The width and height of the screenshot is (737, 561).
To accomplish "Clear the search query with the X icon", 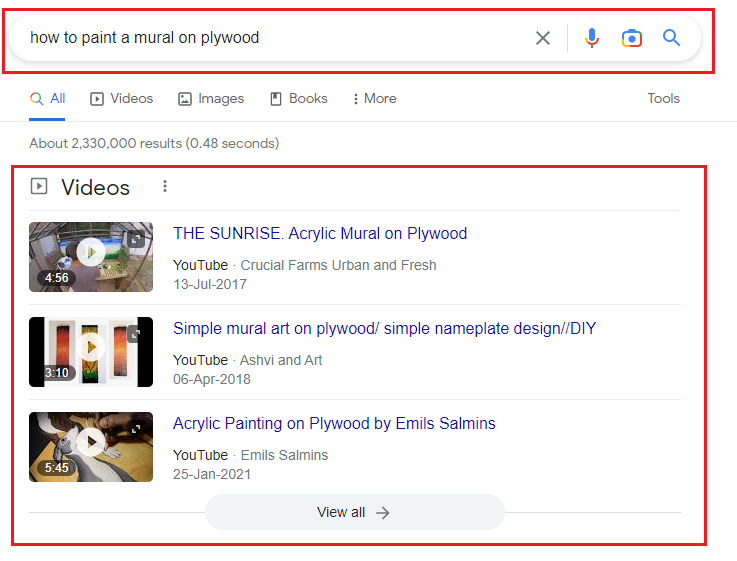I will point(543,38).
